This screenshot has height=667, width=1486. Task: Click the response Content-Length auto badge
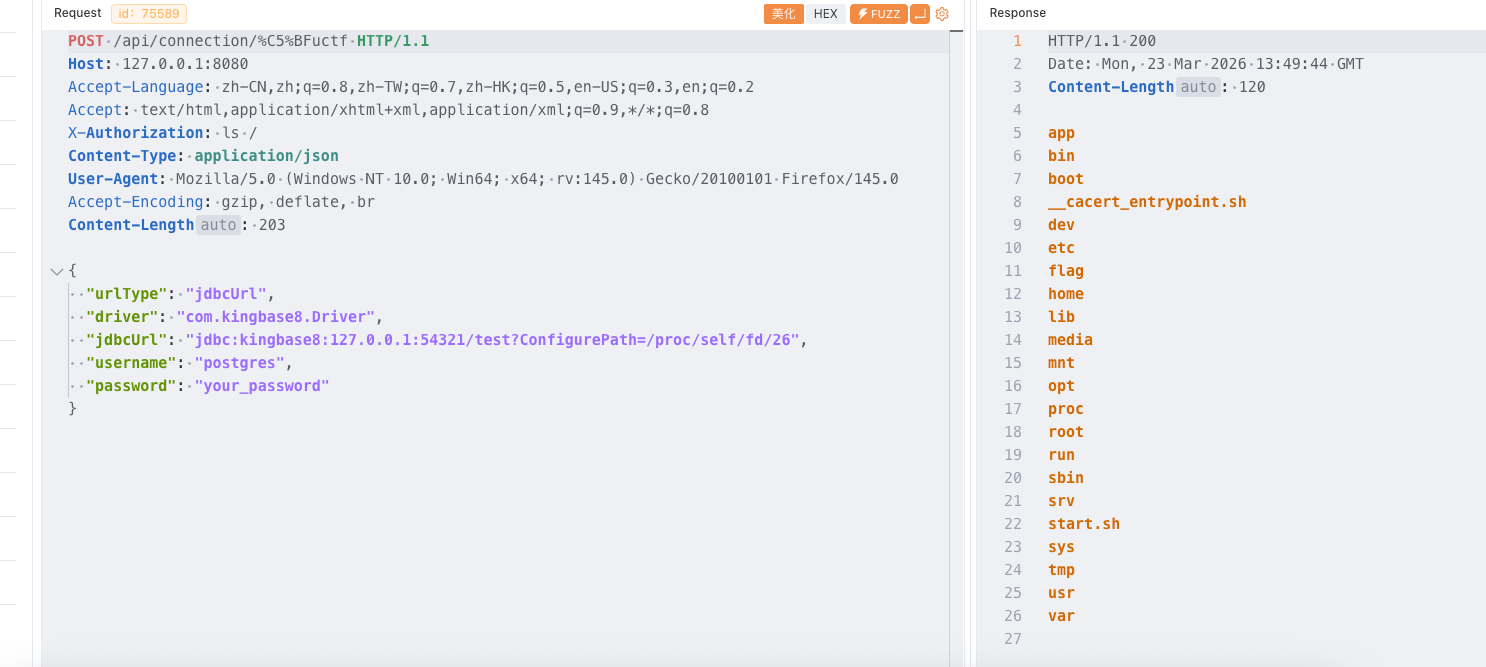[x=1197, y=87]
